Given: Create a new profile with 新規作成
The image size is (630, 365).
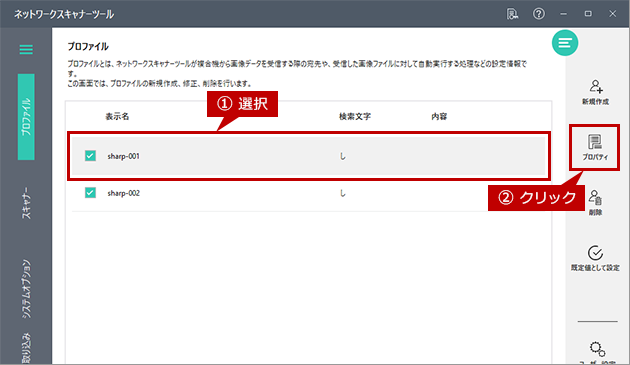Looking at the screenshot, I should click(595, 92).
